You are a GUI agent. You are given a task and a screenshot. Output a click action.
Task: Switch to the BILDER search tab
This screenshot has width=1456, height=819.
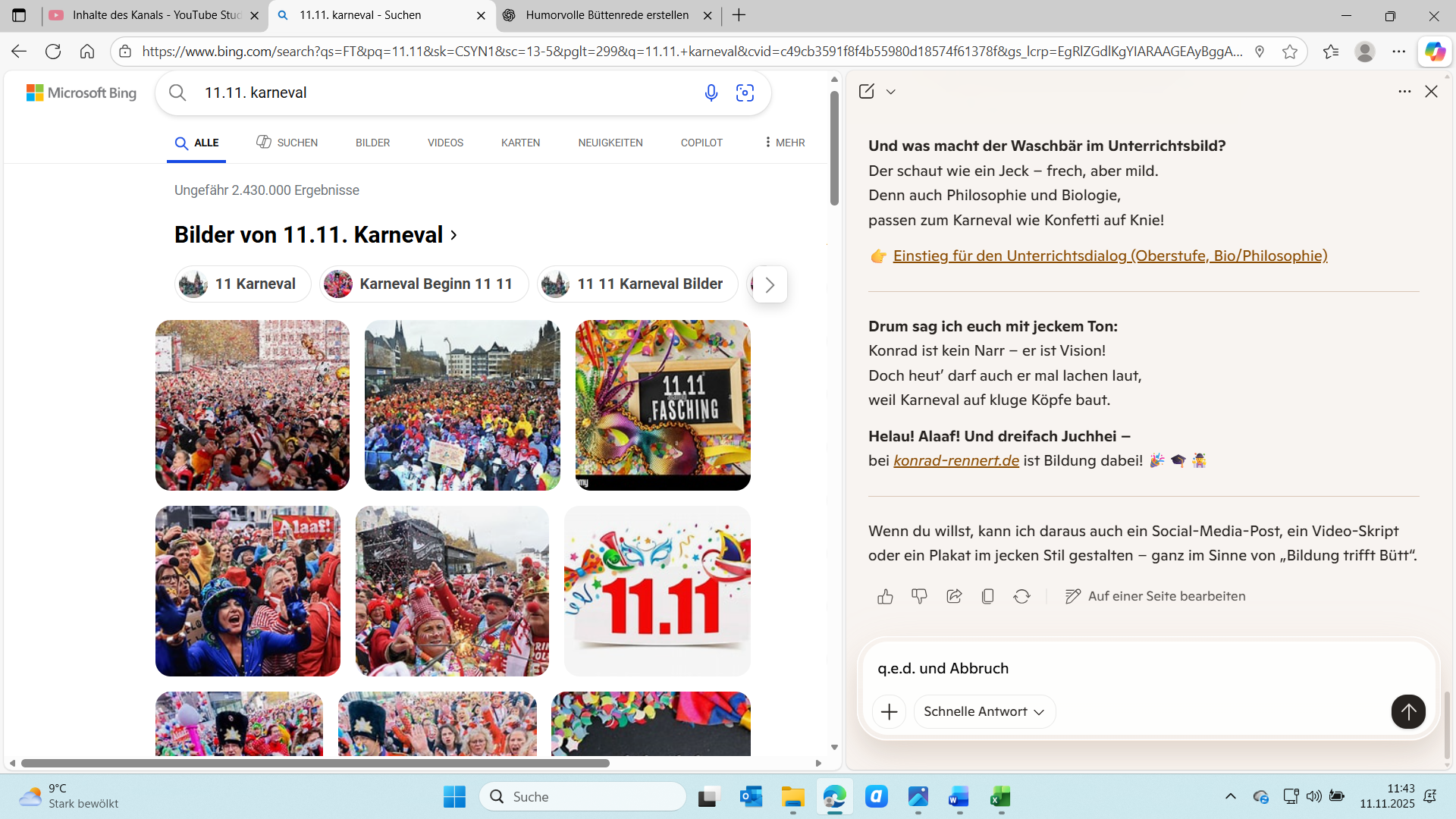tap(372, 143)
